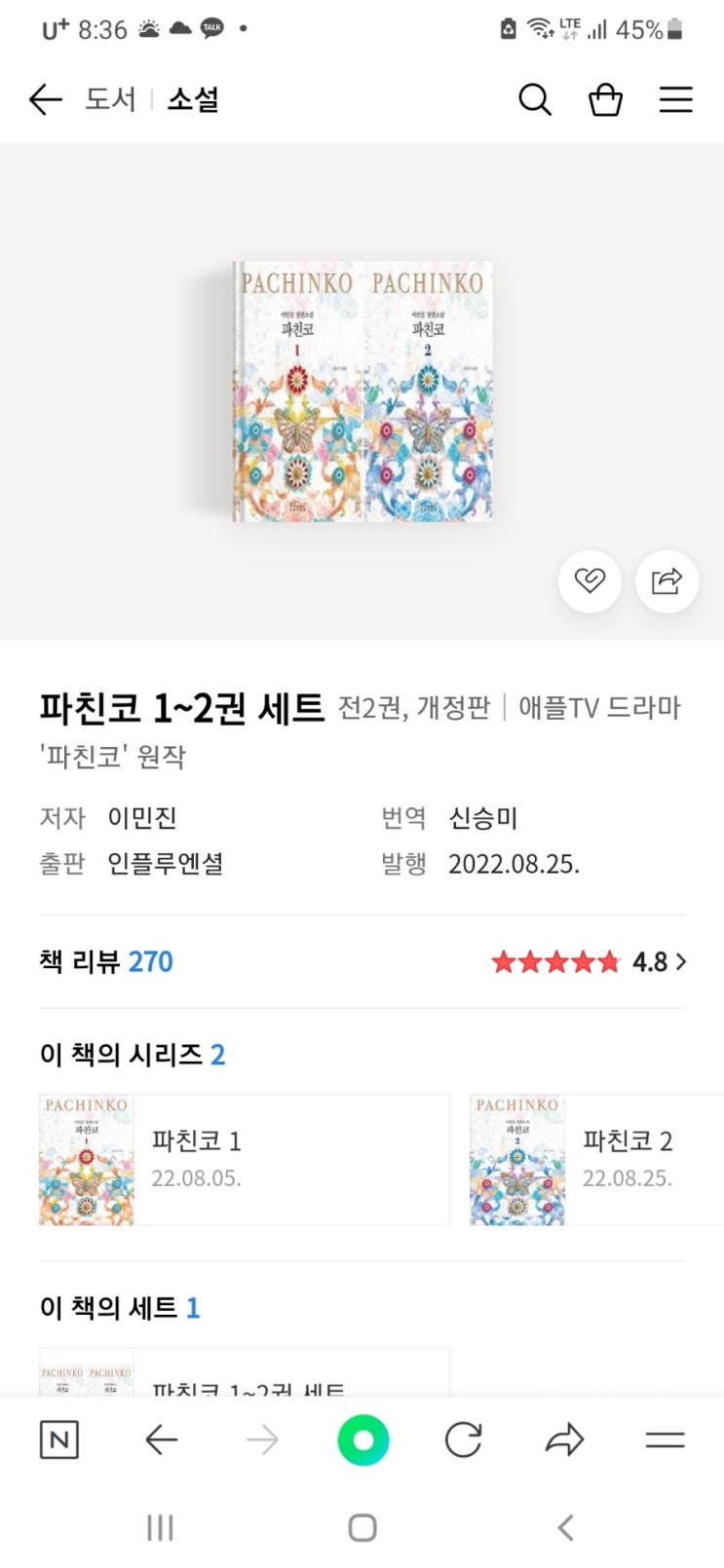Reload page with the refresh icon
The image size is (724, 1568).
[x=463, y=1439]
